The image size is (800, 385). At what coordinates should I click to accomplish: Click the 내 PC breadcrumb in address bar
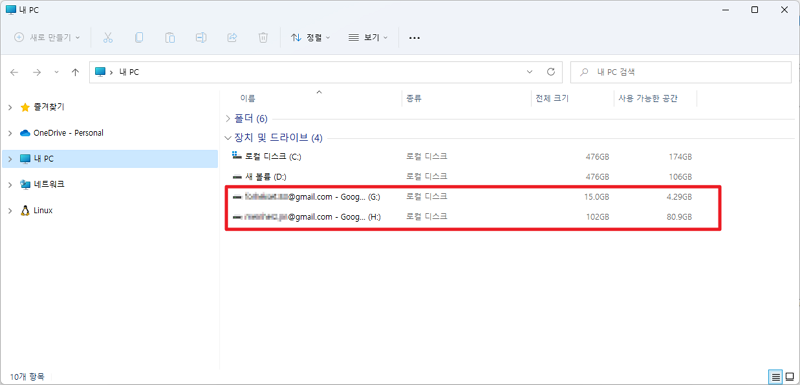pyautogui.click(x=128, y=72)
